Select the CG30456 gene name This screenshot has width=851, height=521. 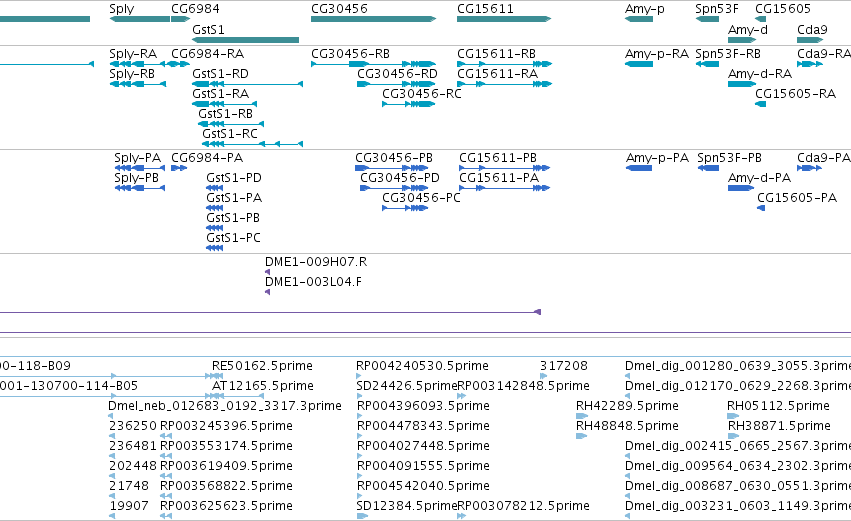[339, 9]
